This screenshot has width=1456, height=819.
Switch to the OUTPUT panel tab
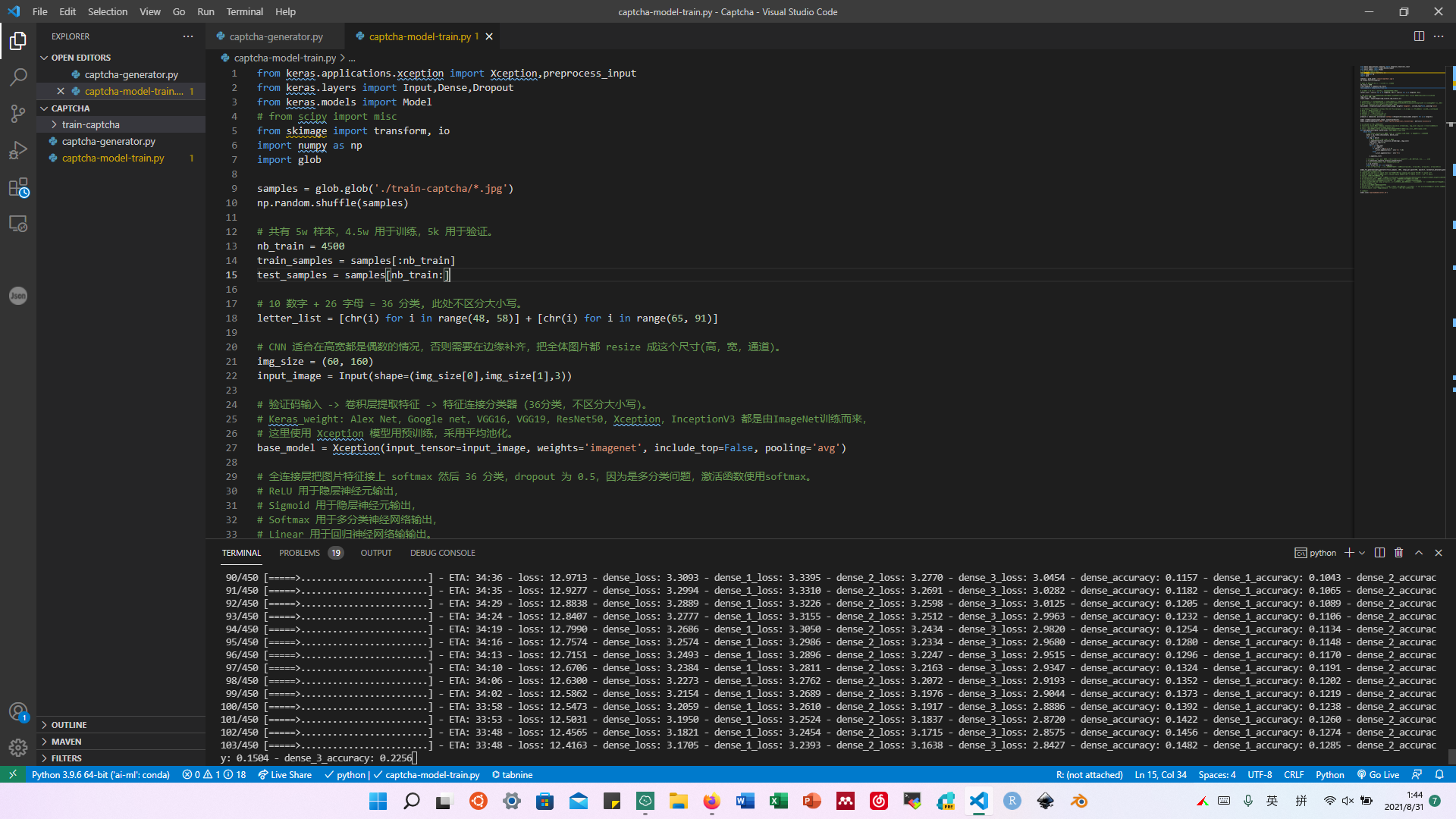click(x=376, y=553)
